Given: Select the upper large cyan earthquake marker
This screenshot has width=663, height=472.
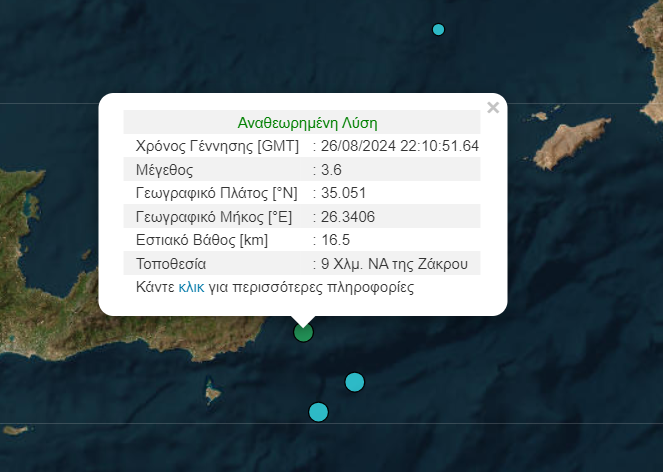Looking at the screenshot, I should click(x=354, y=382).
